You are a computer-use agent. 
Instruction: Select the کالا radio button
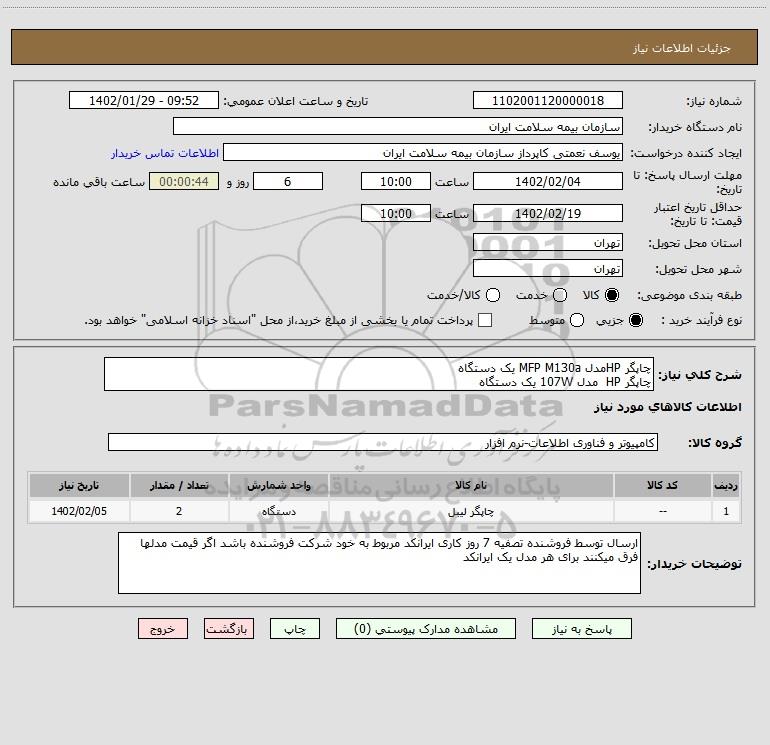pyautogui.click(x=612, y=295)
